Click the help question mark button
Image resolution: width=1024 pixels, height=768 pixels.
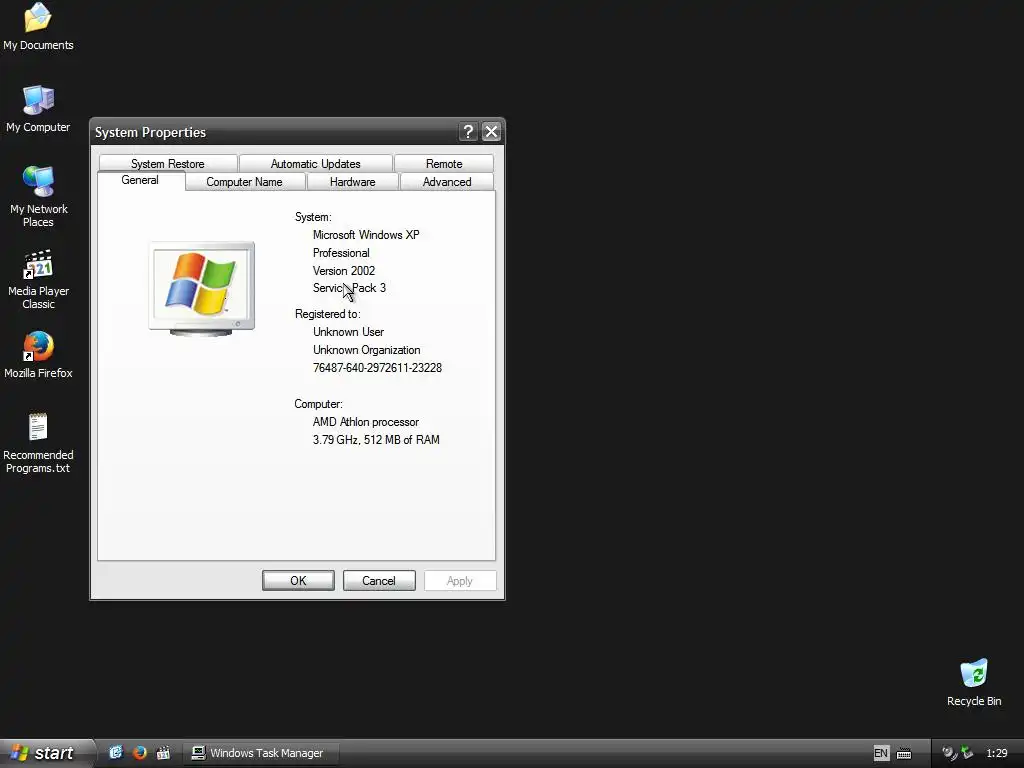coord(468,132)
